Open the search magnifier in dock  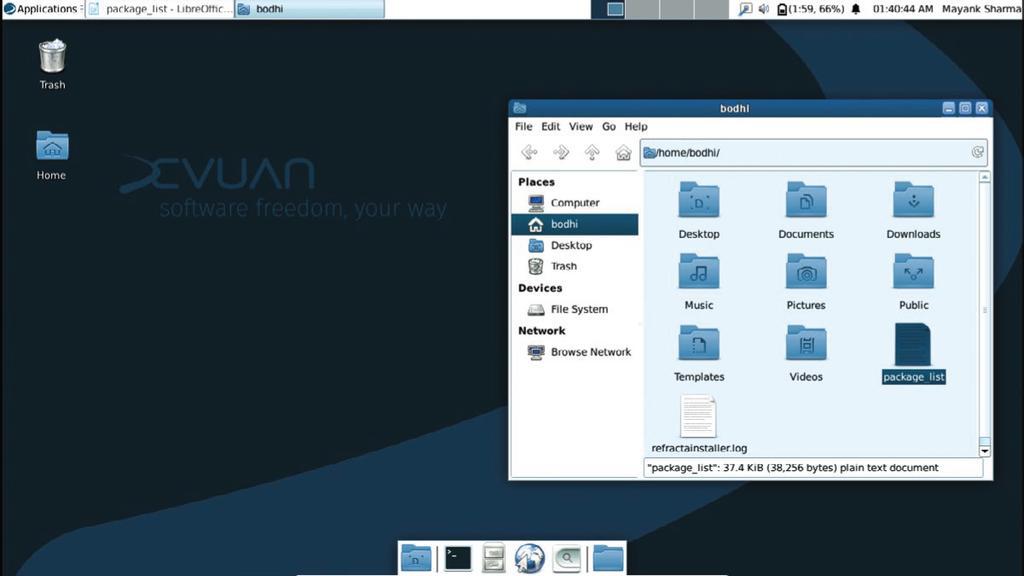coord(567,558)
